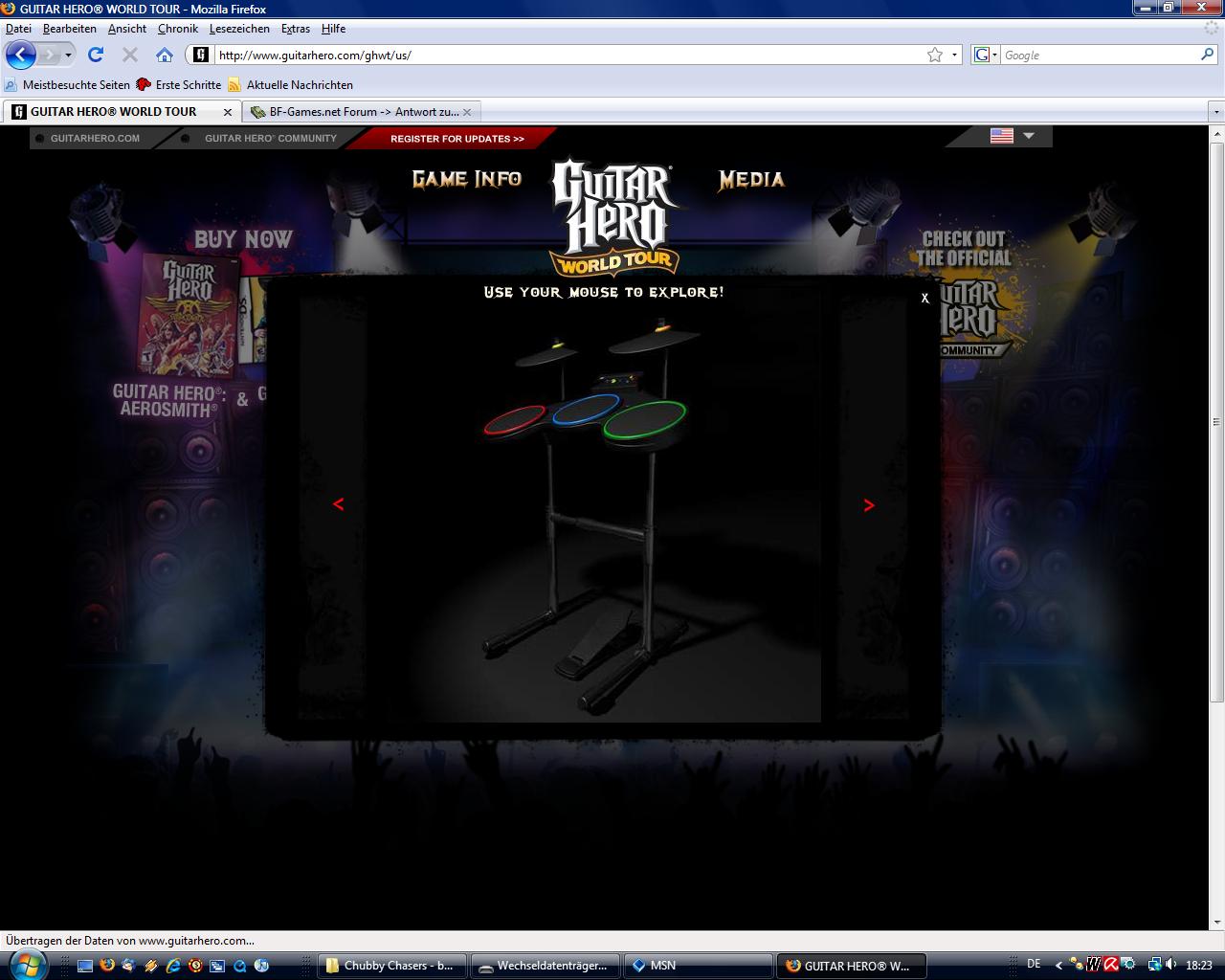
Task: Close the drum kit explorer overlay
Action: (924, 298)
